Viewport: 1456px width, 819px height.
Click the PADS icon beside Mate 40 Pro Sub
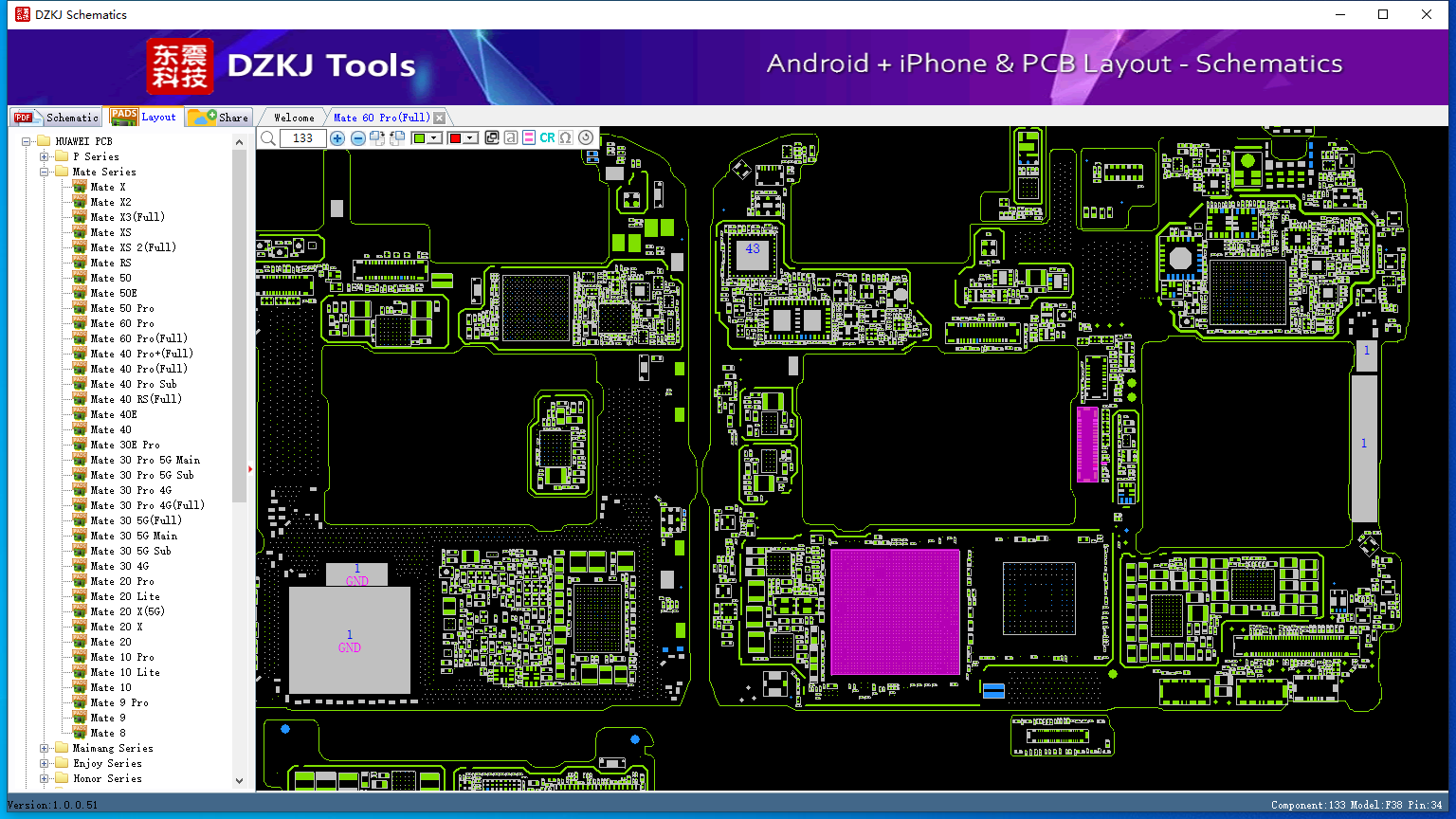[x=80, y=385]
